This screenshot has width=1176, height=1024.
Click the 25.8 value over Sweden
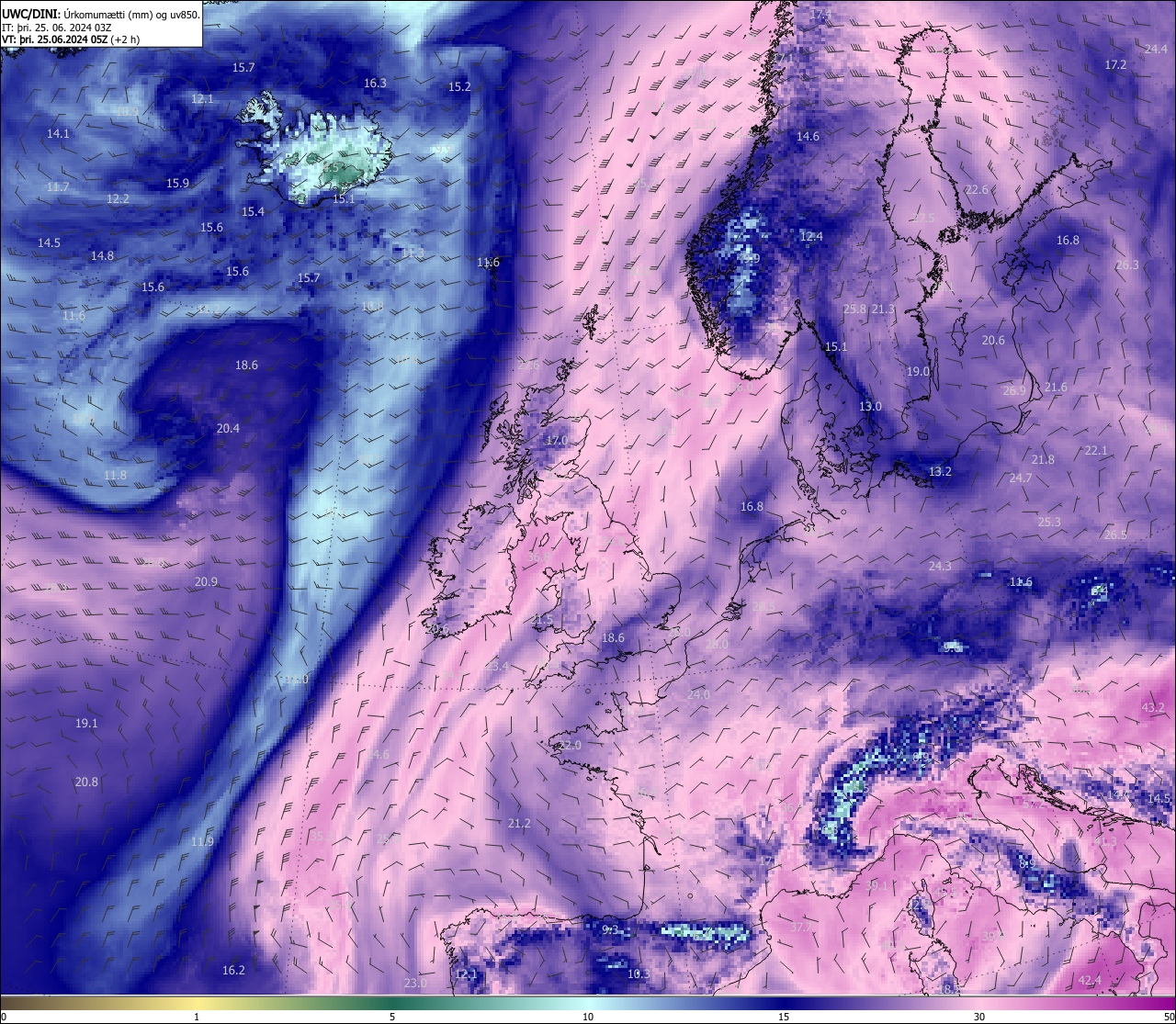[x=854, y=309]
